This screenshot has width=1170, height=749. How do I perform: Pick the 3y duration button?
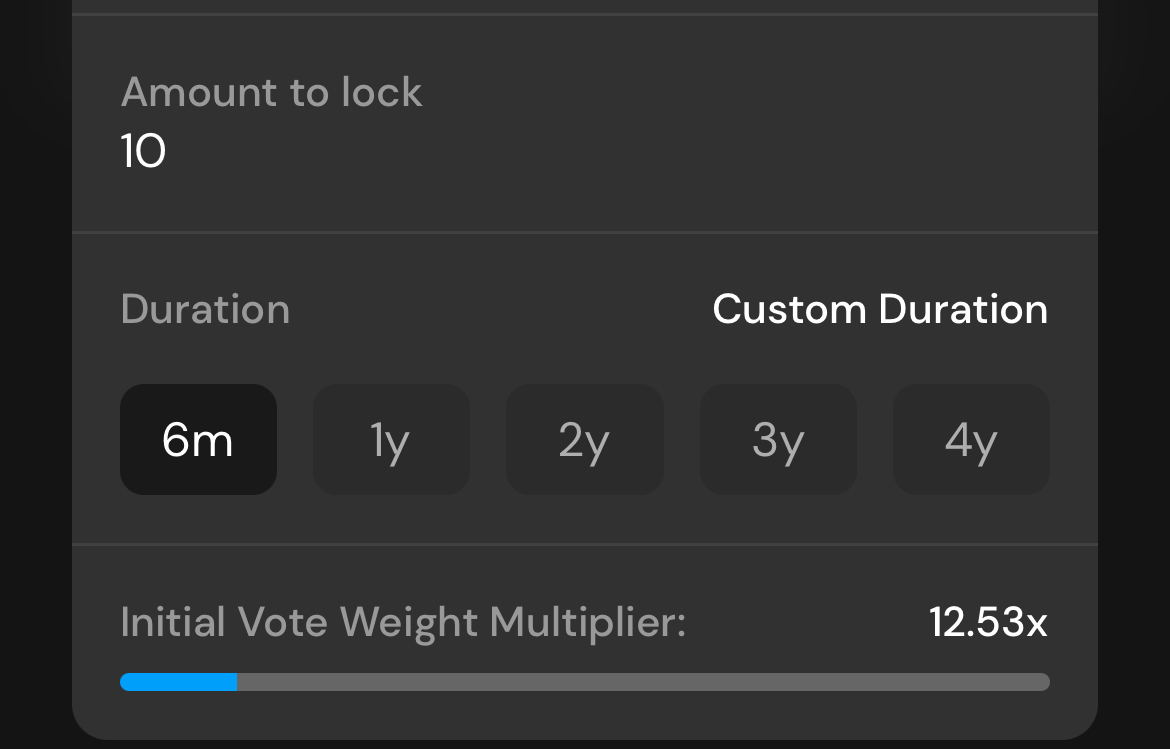pyautogui.click(x=778, y=440)
